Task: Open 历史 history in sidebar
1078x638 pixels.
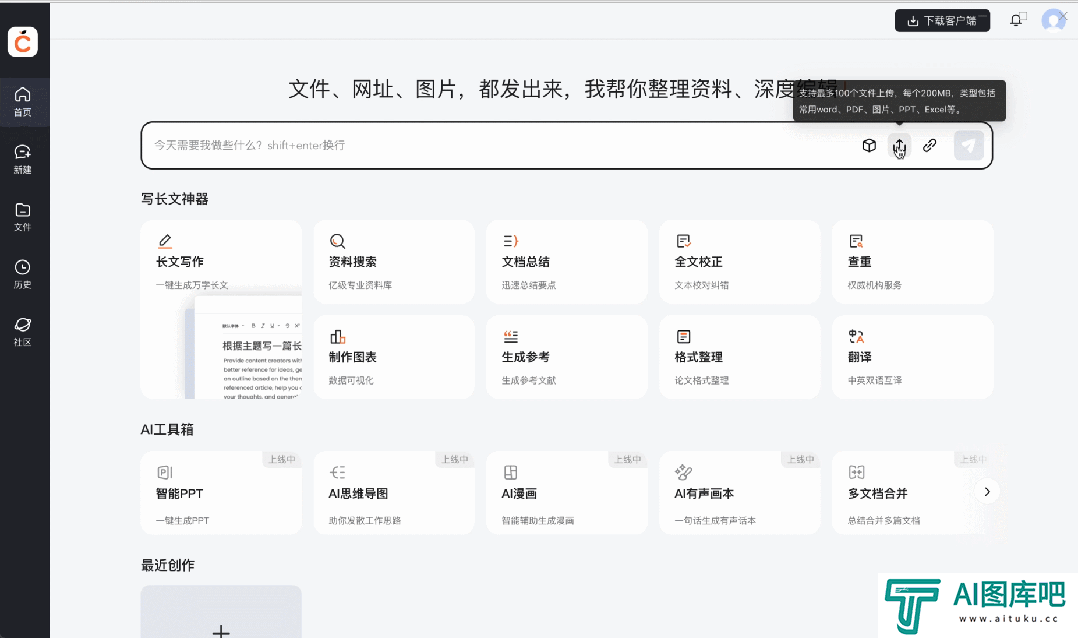Action: pos(23,274)
